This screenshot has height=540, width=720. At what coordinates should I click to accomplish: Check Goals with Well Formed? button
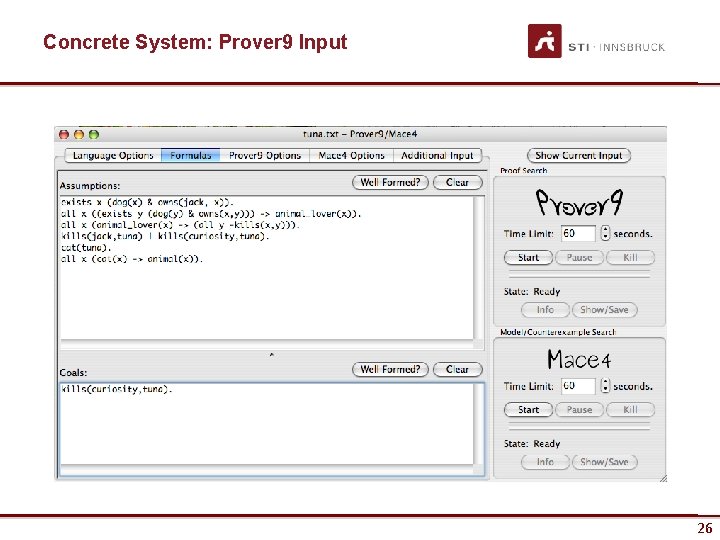[390, 369]
